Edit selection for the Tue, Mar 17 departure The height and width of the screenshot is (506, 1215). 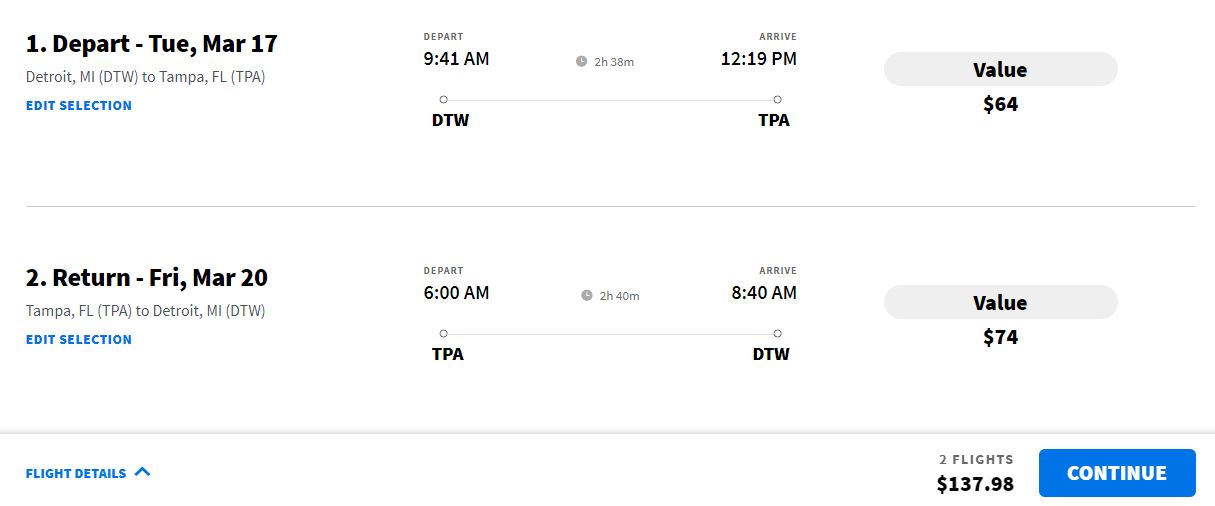[79, 106]
